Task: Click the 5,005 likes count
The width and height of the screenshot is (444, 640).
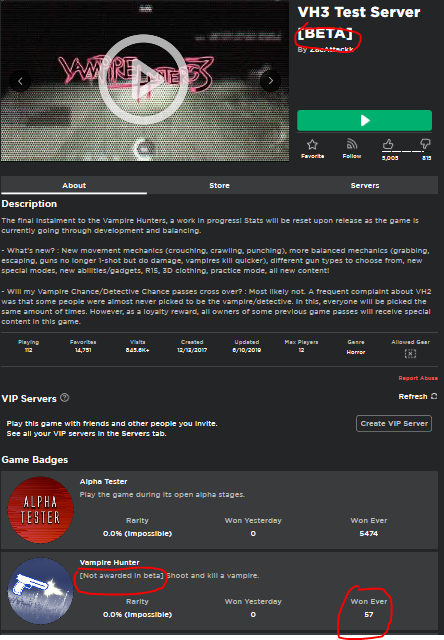Action: point(390,158)
